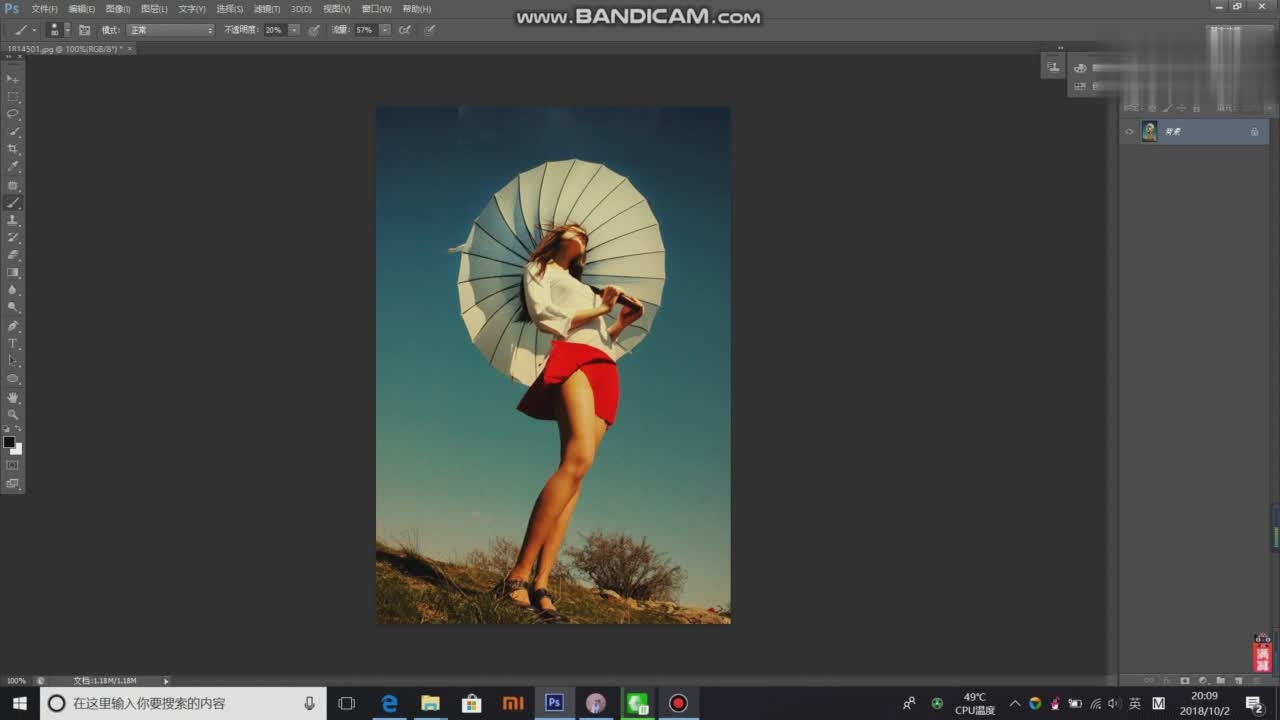Click Bandicam record icon in taskbar
Screen dimensions: 1280x720
pos(678,703)
